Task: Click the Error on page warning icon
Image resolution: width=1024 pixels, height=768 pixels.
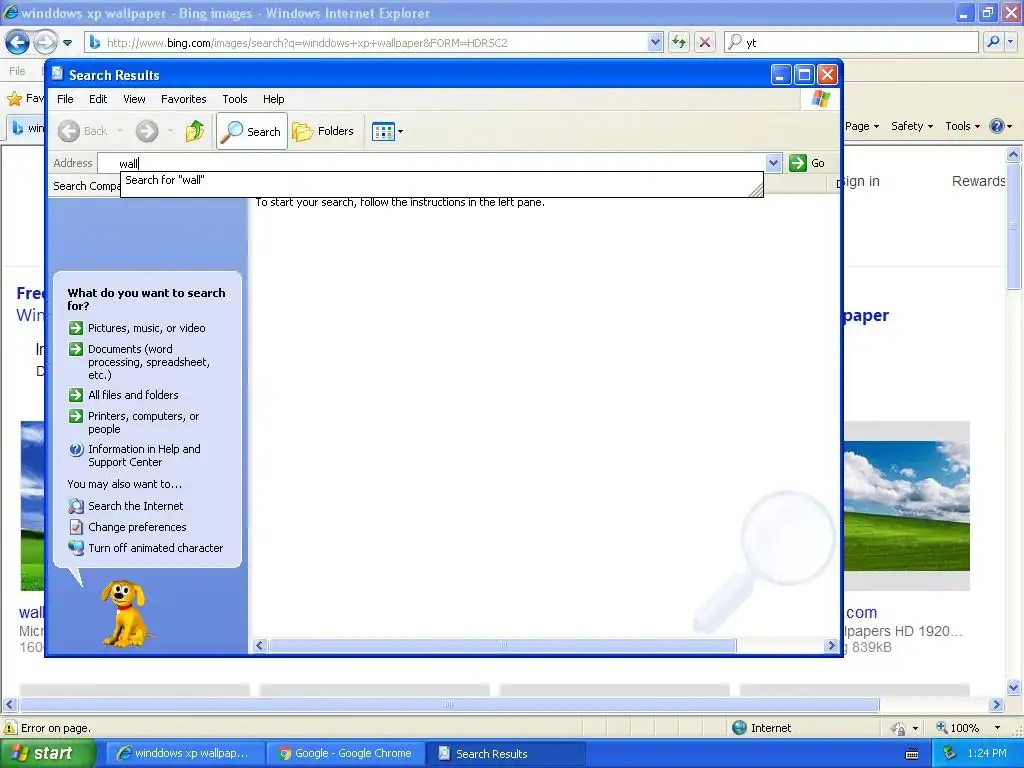Action: coord(10,728)
